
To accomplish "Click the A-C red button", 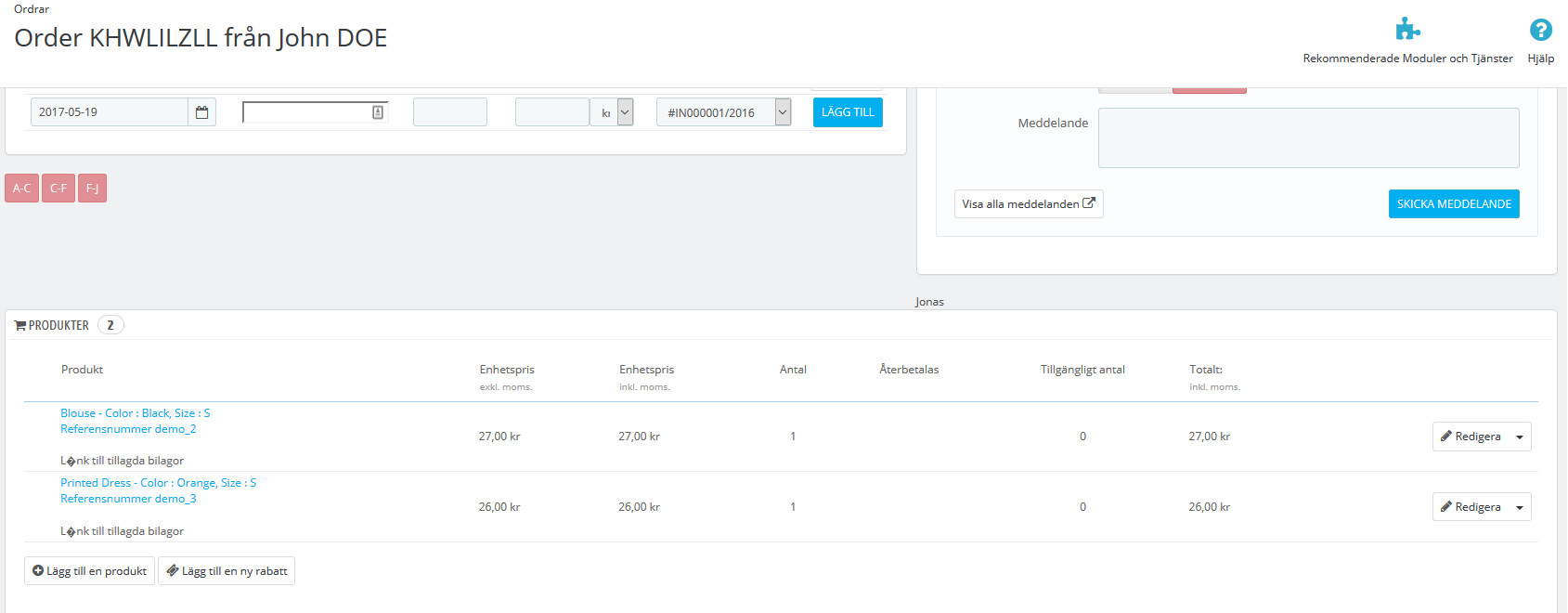I will pos(21,188).
